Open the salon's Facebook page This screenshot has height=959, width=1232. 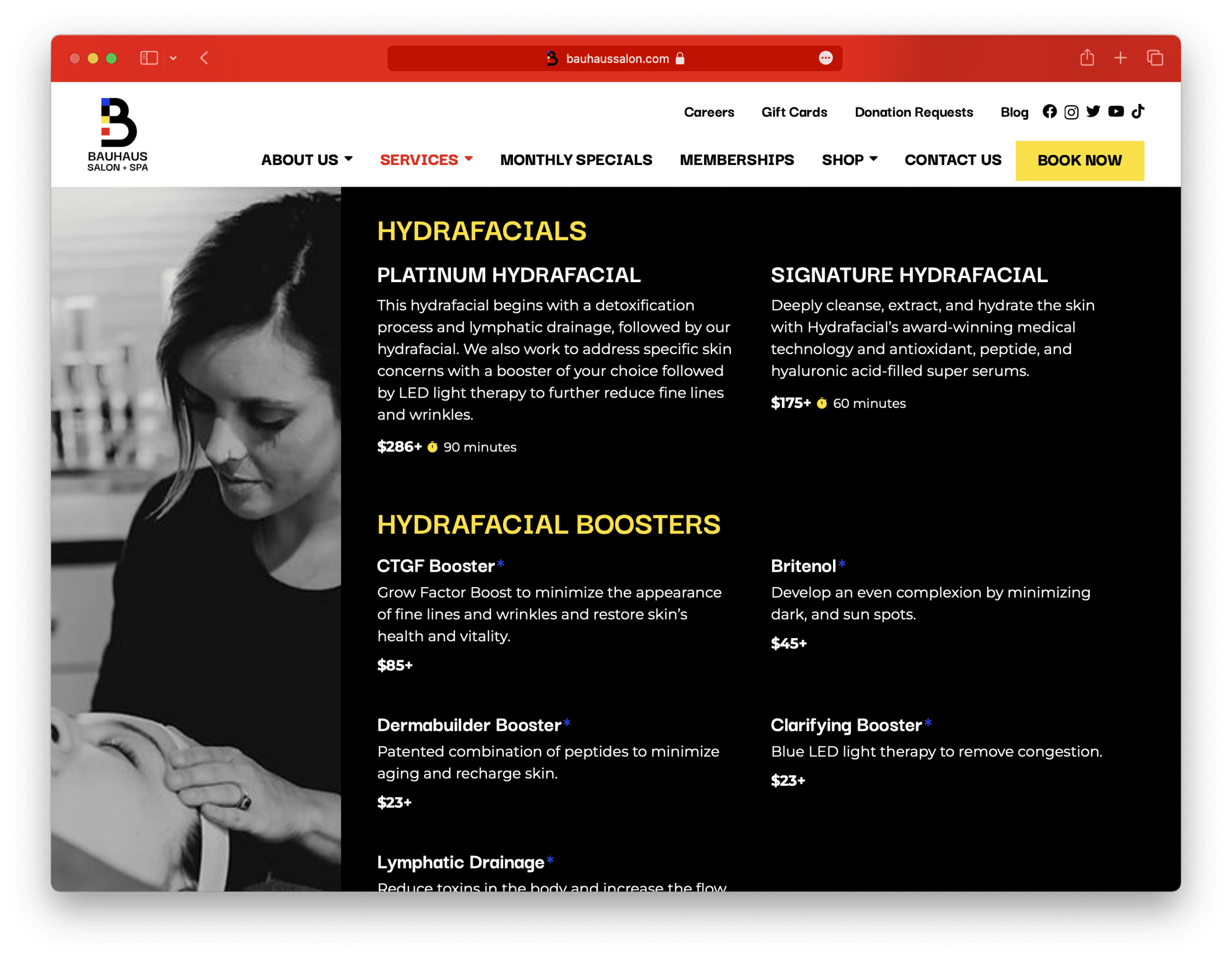(1051, 112)
